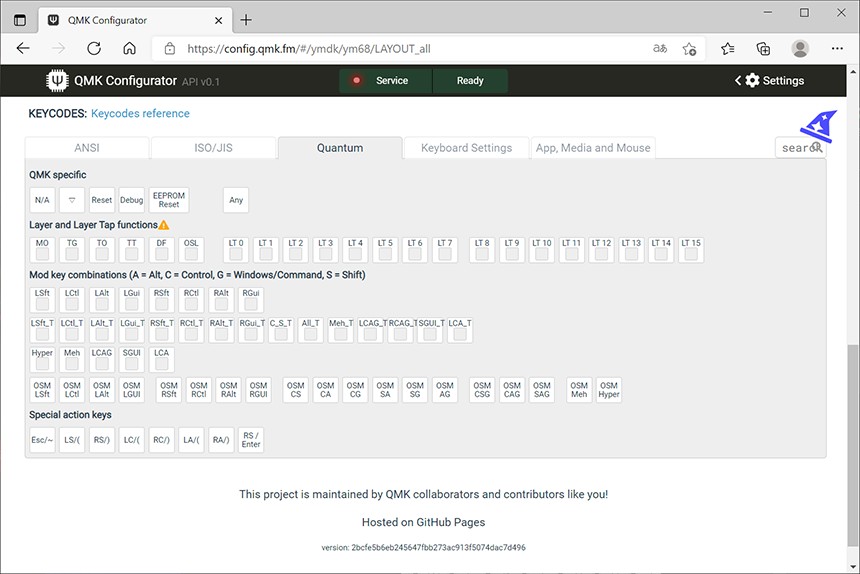Viewport: 860px width, 574px height.
Task: Open the vertical tabs panel icon
Action: [x=20, y=20]
